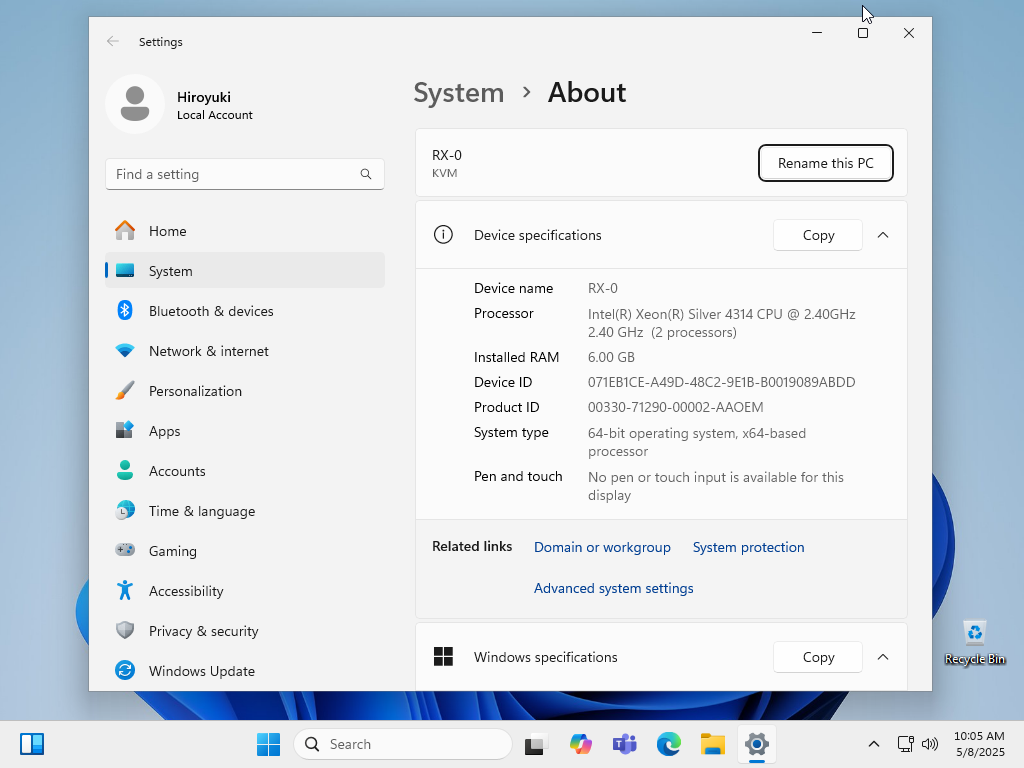Viewport: 1024px width, 768px height.
Task: Open Time & language settings
Action: 245,511
